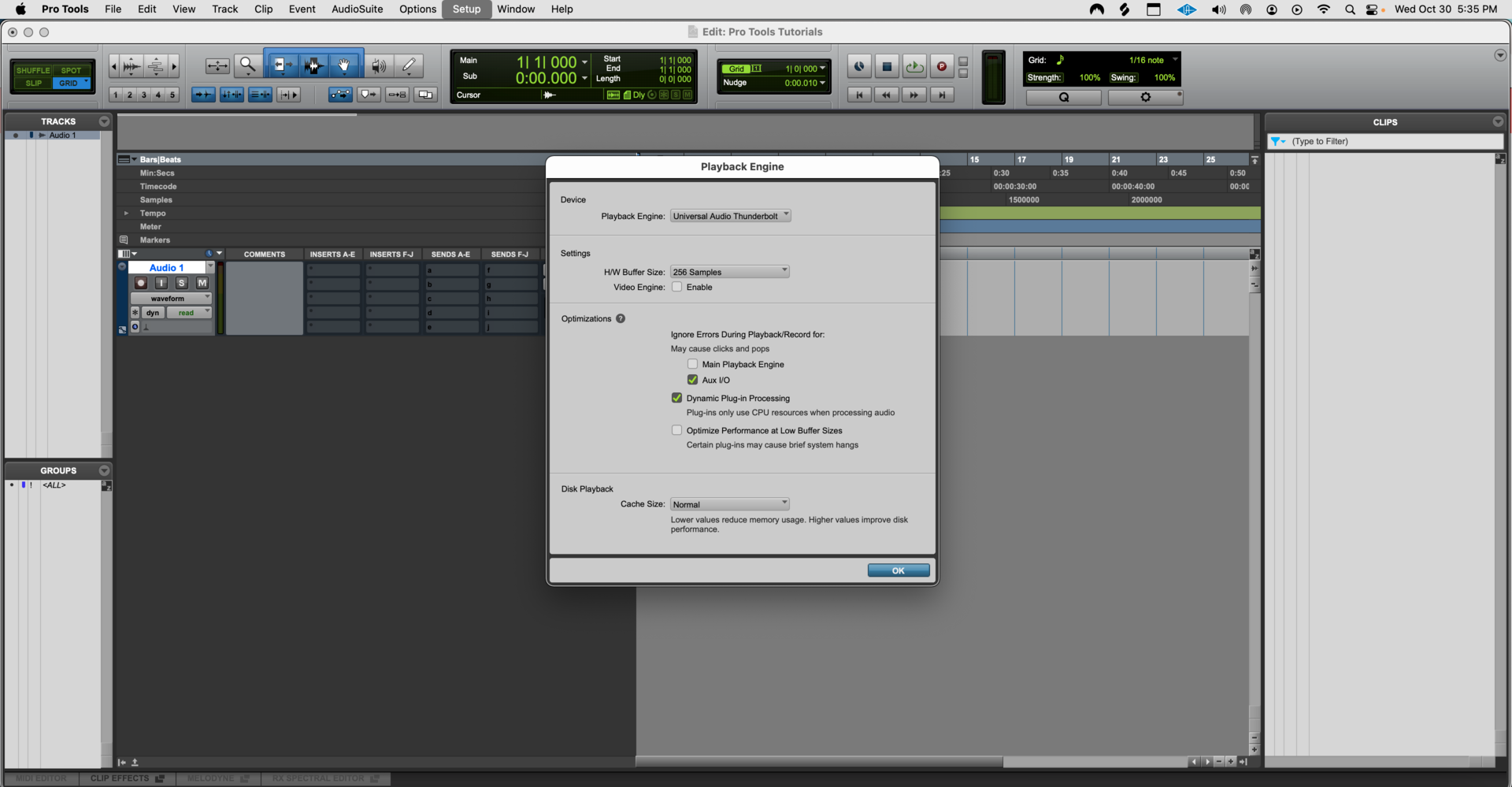Screen dimensions: 1512x787
Task: Open the Track menu
Action: coord(224,9)
